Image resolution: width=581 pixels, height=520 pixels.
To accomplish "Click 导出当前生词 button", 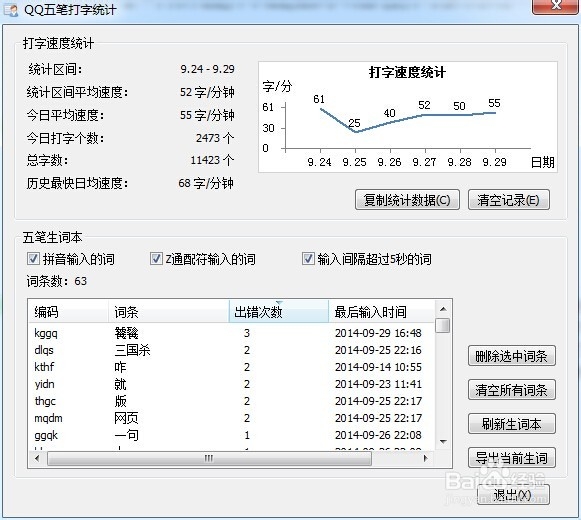I will coord(512,458).
